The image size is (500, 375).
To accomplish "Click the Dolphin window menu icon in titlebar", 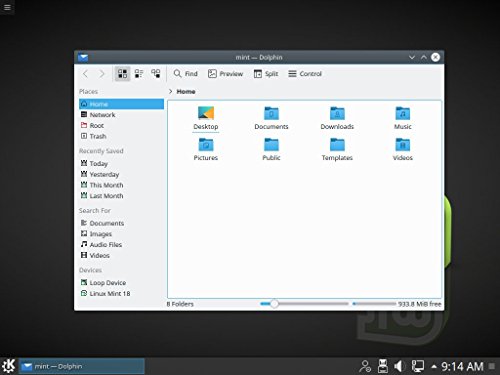I will [83, 57].
